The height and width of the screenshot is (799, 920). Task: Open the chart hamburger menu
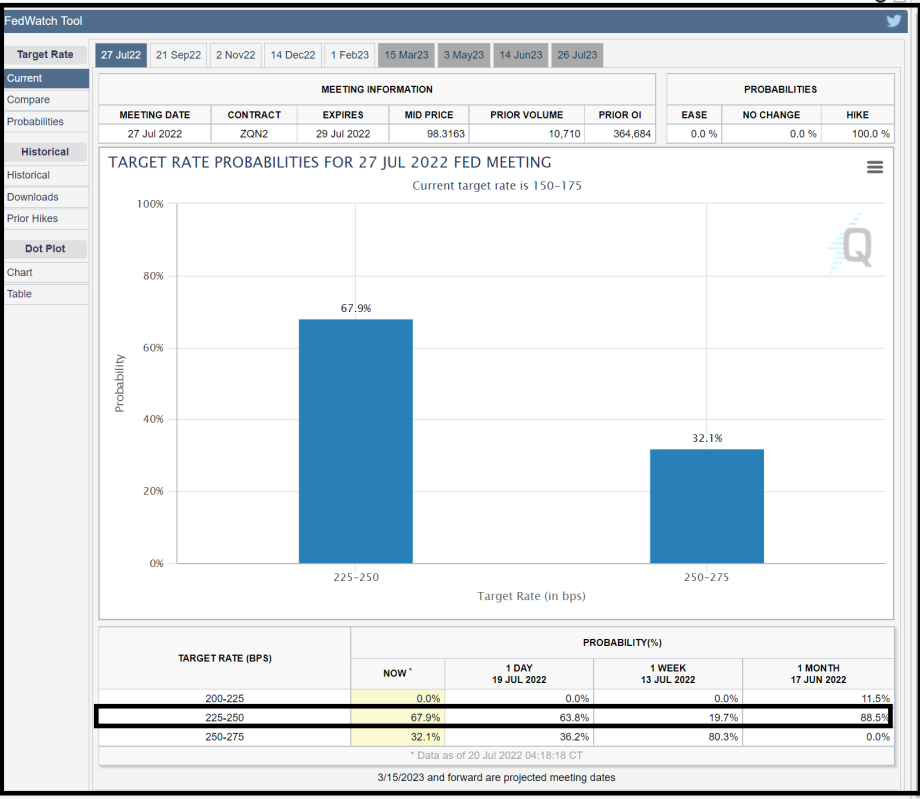(x=875, y=168)
